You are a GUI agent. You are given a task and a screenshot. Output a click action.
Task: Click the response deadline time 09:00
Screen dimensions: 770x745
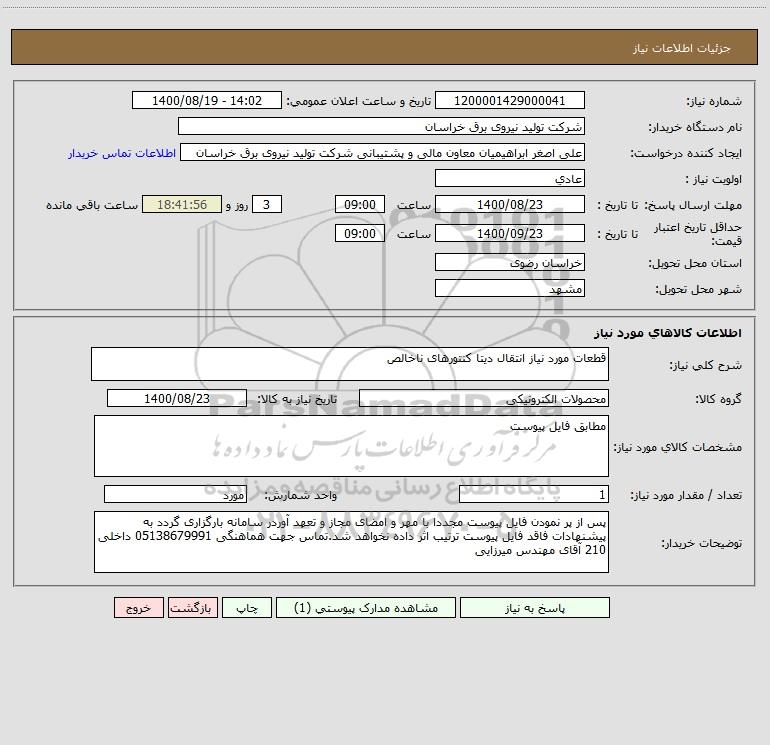[359, 204]
